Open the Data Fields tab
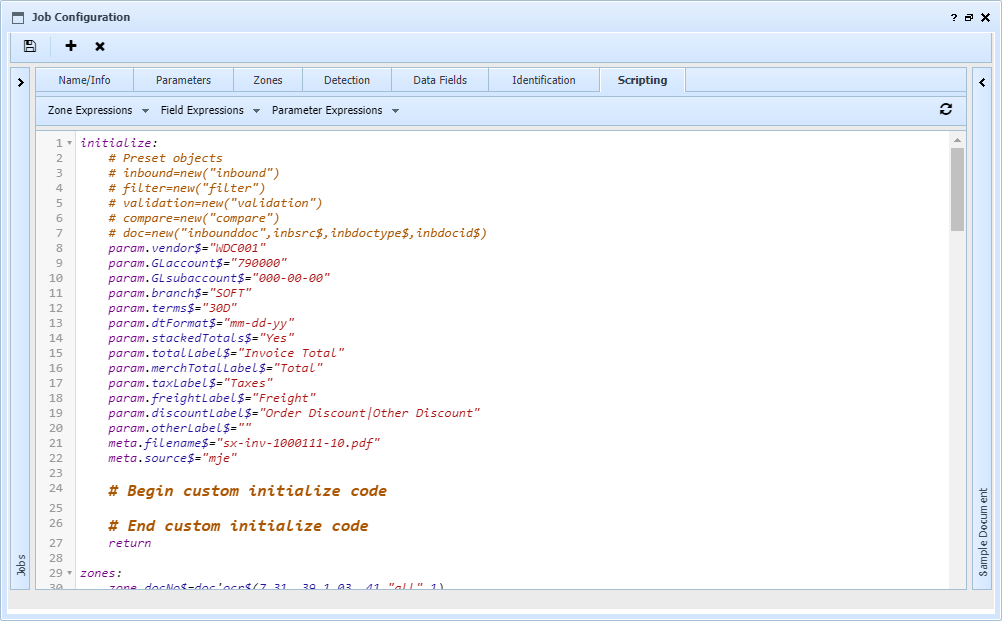The image size is (1002, 621). pyautogui.click(x=439, y=79)
